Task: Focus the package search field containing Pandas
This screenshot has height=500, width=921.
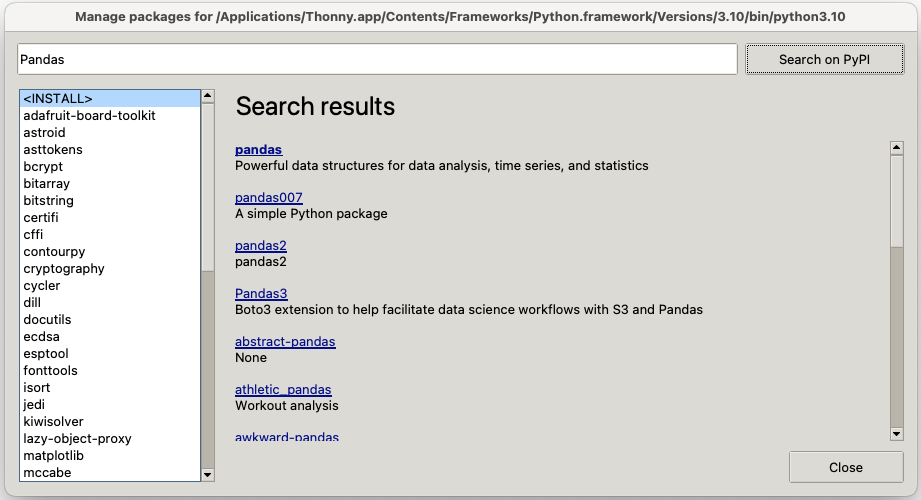Action: (x=377, y=59)
